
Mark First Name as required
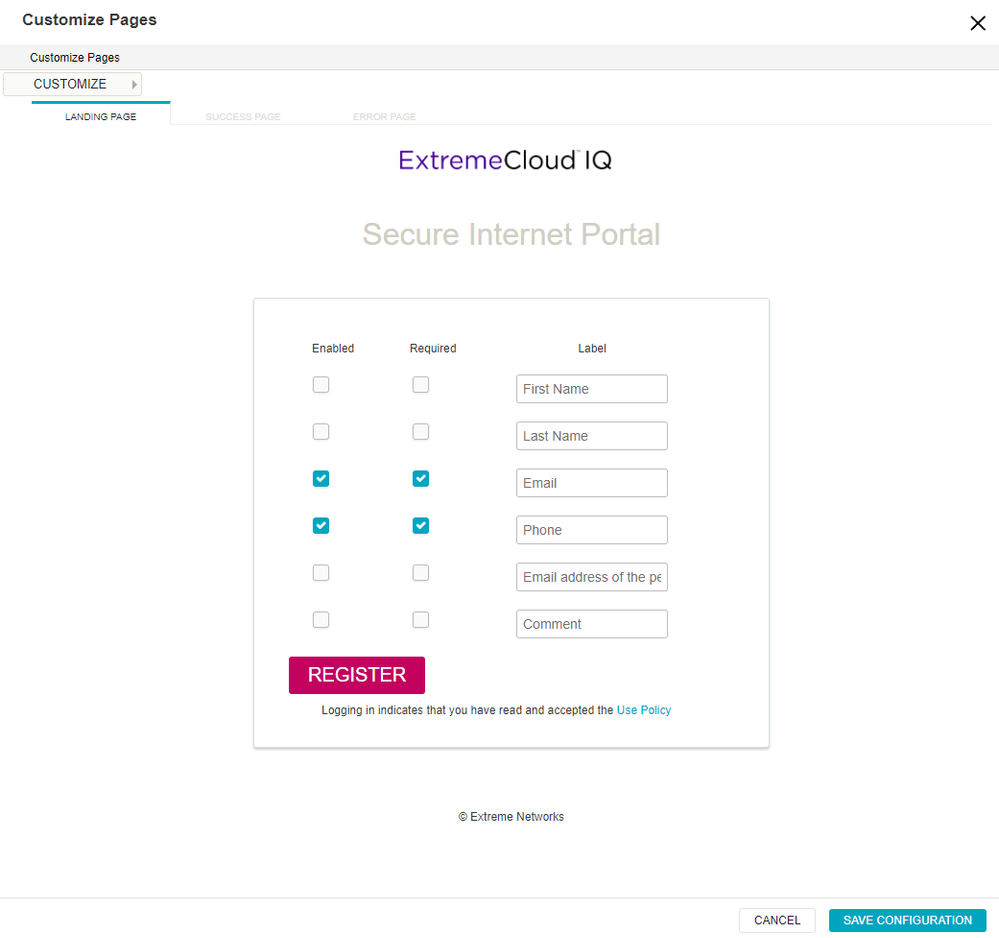click(x=420, y=385)
